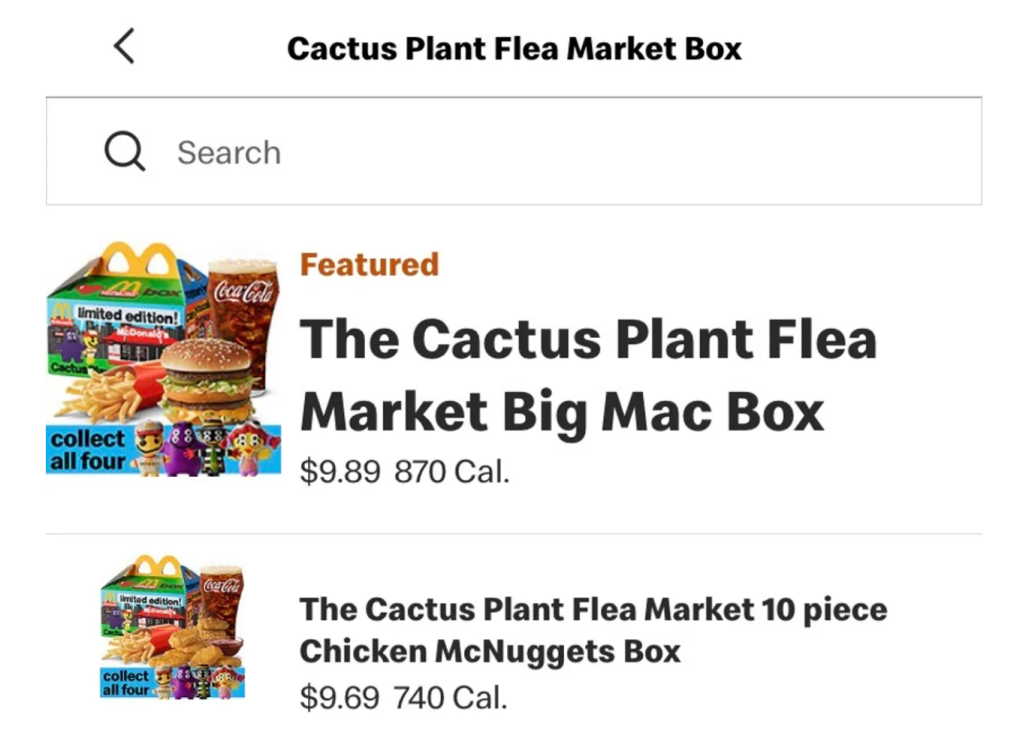Click the collect all four banner on McNuggets image
Viewport: 1023px width, 748px height.
(x=125, y=683)
